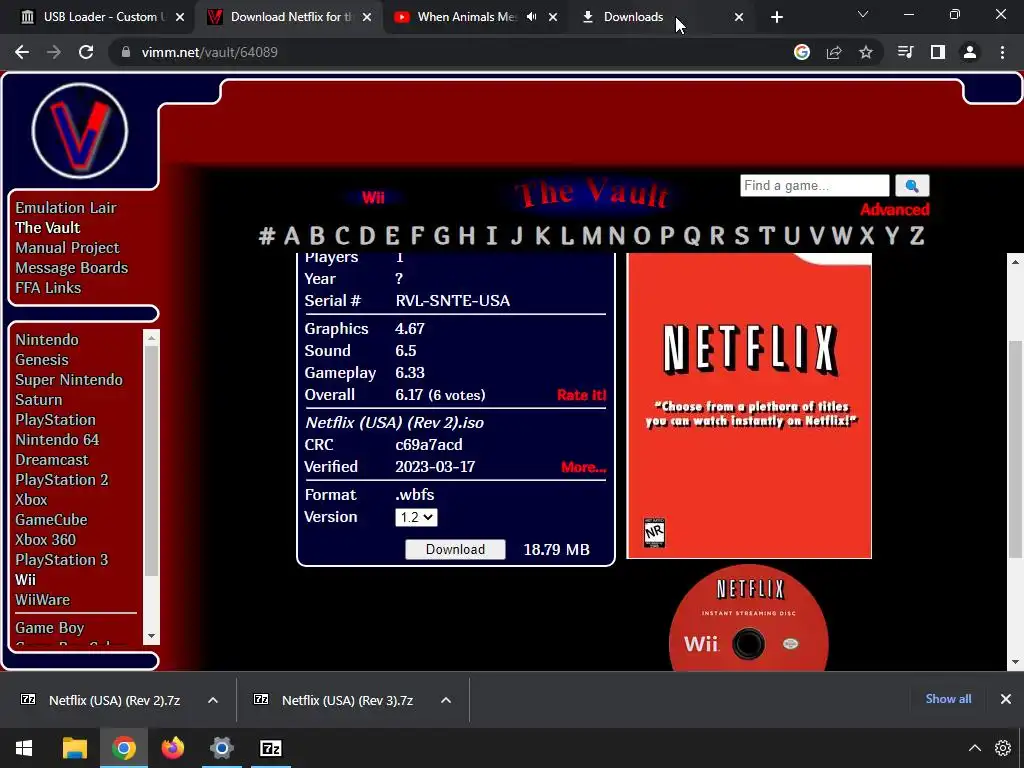
Task: Click the magnifier search button
Action: pos(912,185)
